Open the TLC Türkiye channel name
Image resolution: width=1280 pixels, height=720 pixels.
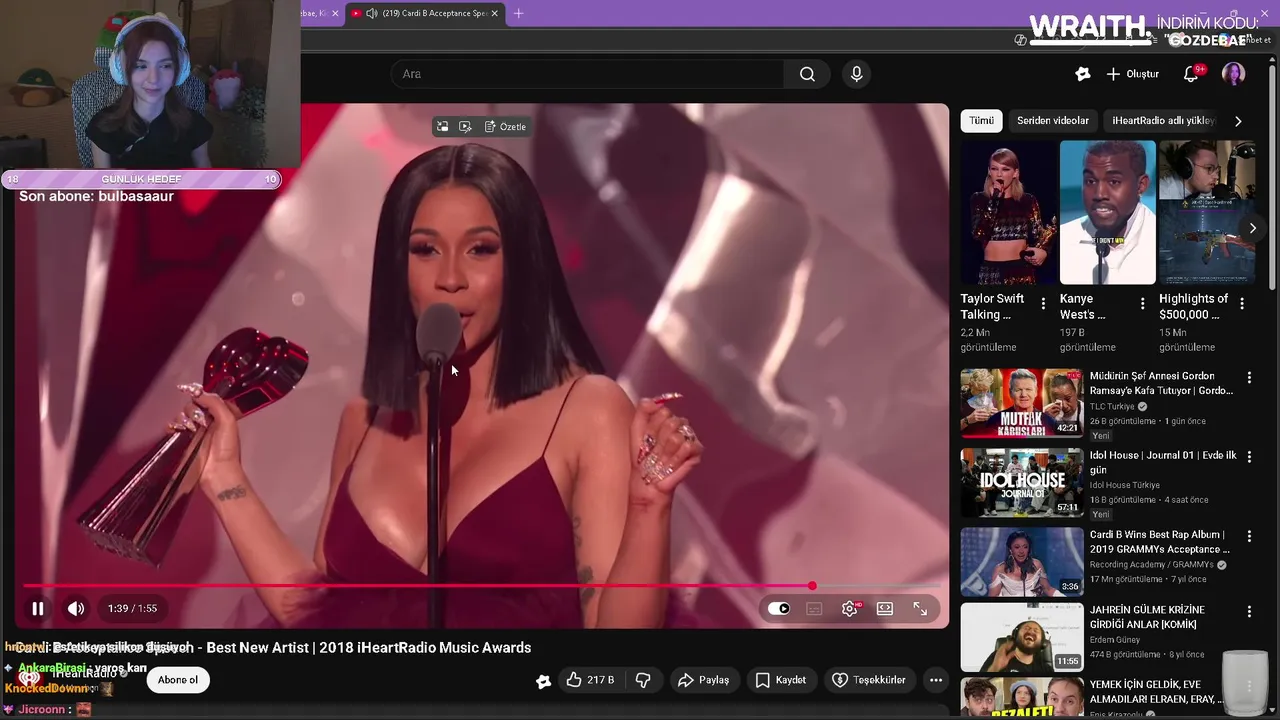click(1112, 407)
